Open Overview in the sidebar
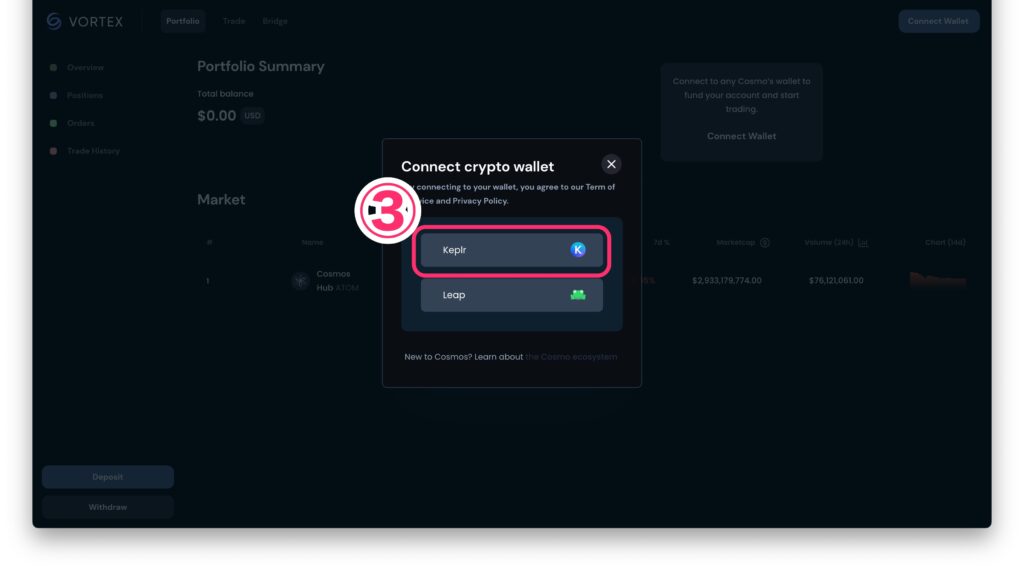The height and width of the screenshot is (571, 1024). coord(85,68)
